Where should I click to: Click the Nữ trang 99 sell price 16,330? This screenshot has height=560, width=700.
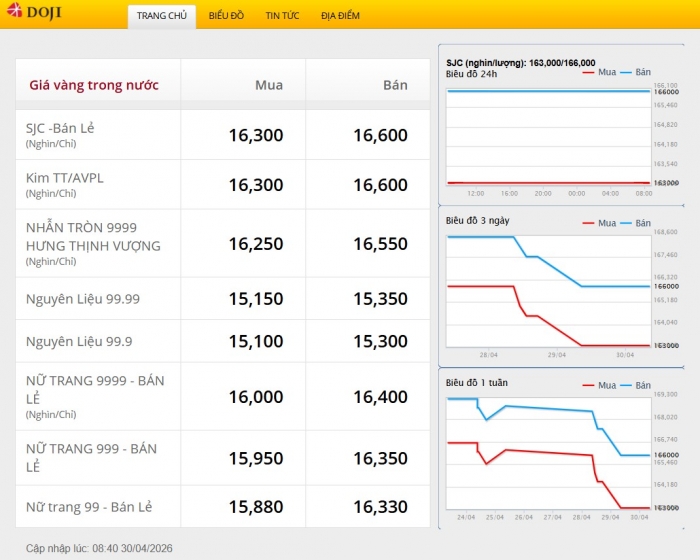pyautogui.click(x=380, y=507)
